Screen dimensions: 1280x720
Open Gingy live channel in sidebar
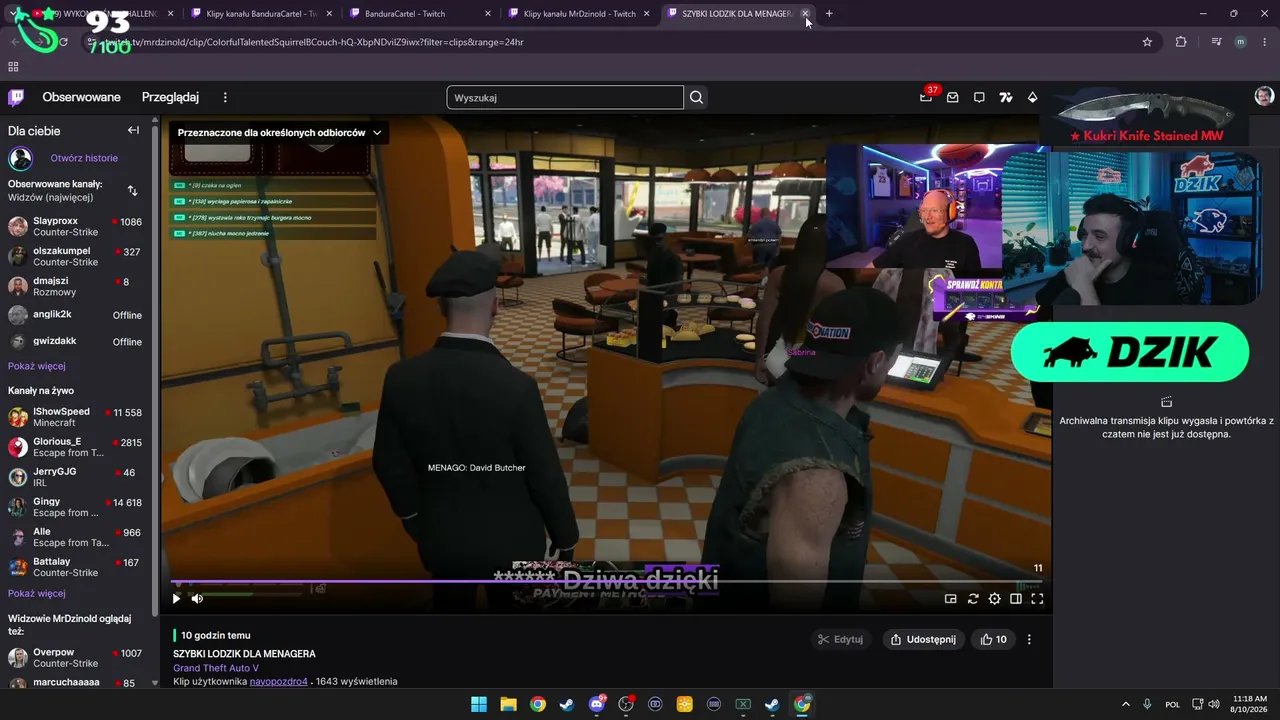pyautogui.click(x=76, y=507)
